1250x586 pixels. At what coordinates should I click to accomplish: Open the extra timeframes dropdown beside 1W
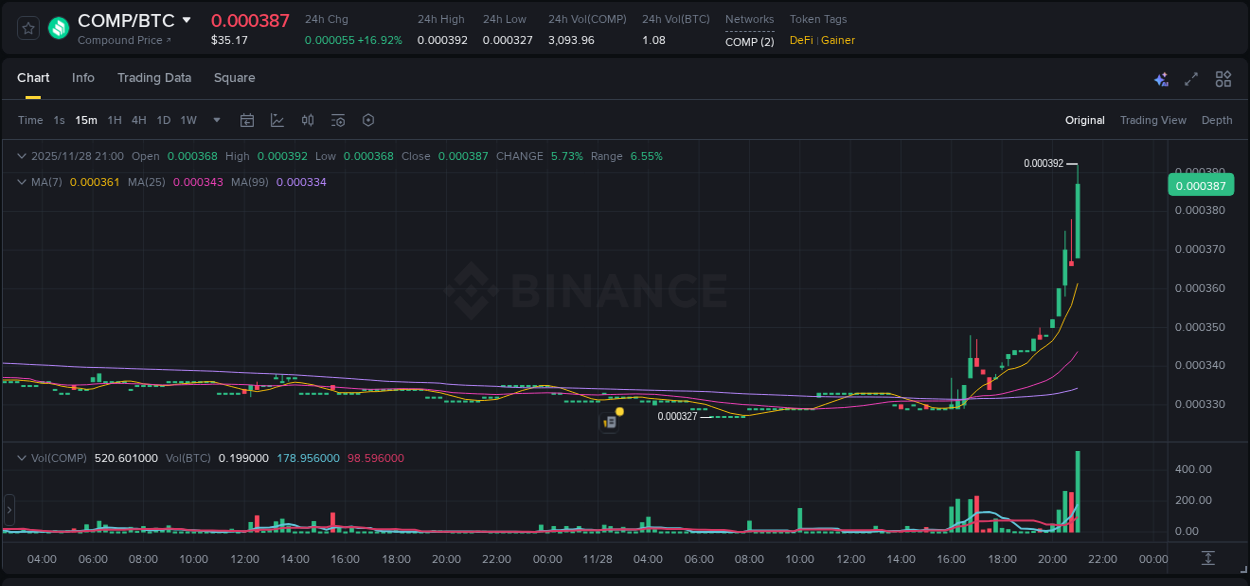click(x=215, y=120)
